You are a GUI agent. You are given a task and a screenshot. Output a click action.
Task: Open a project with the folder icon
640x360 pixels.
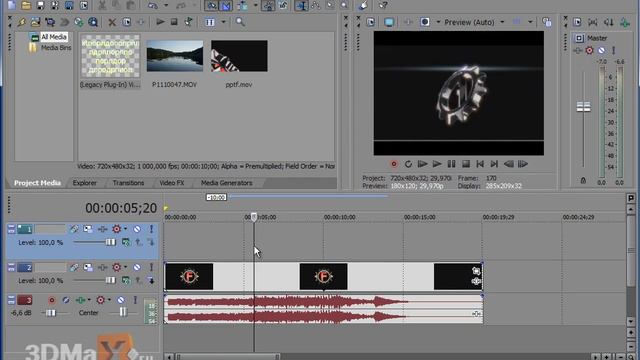26,5
